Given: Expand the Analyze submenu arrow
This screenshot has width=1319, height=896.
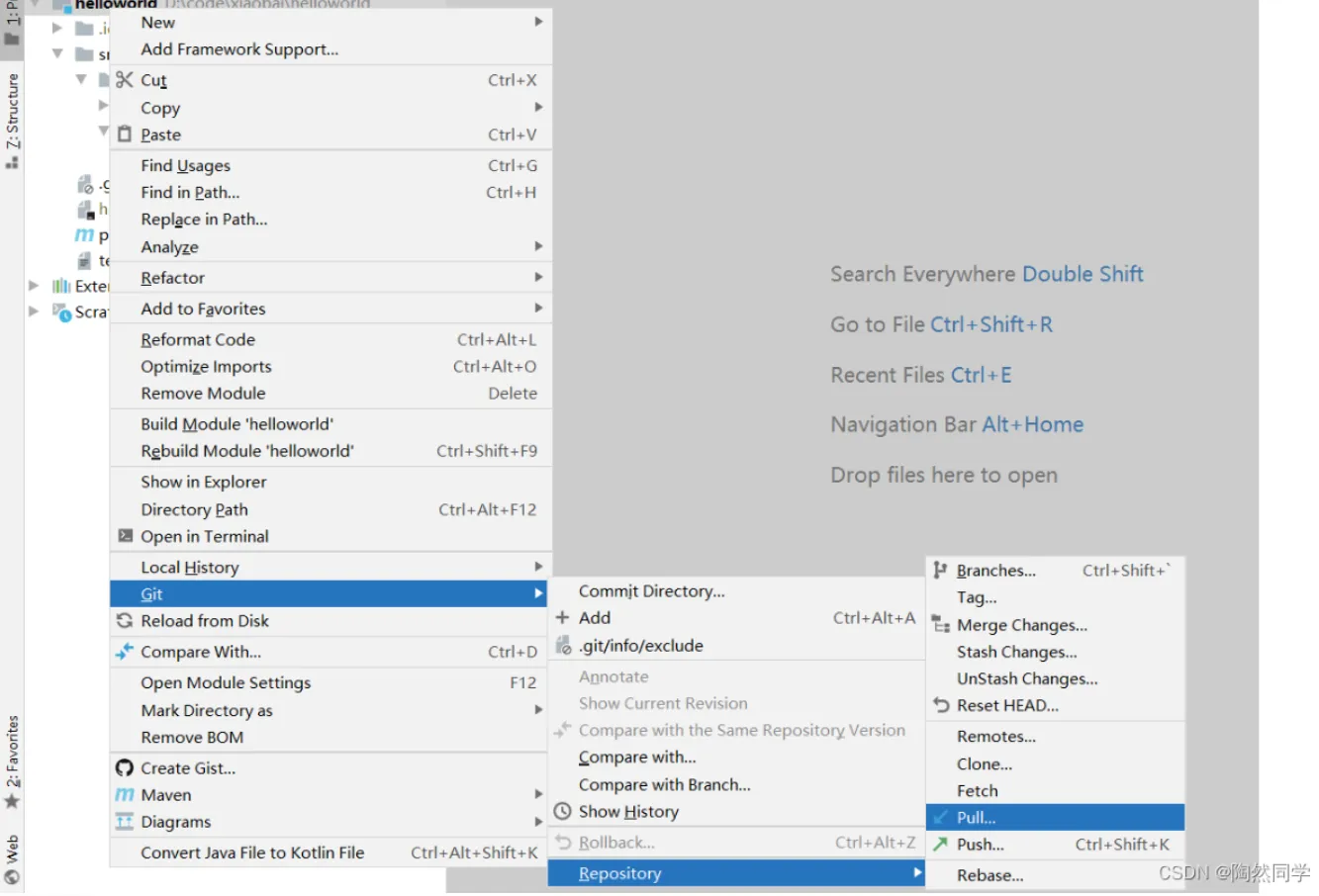Looking at the screenshot, I should [539, 246].
